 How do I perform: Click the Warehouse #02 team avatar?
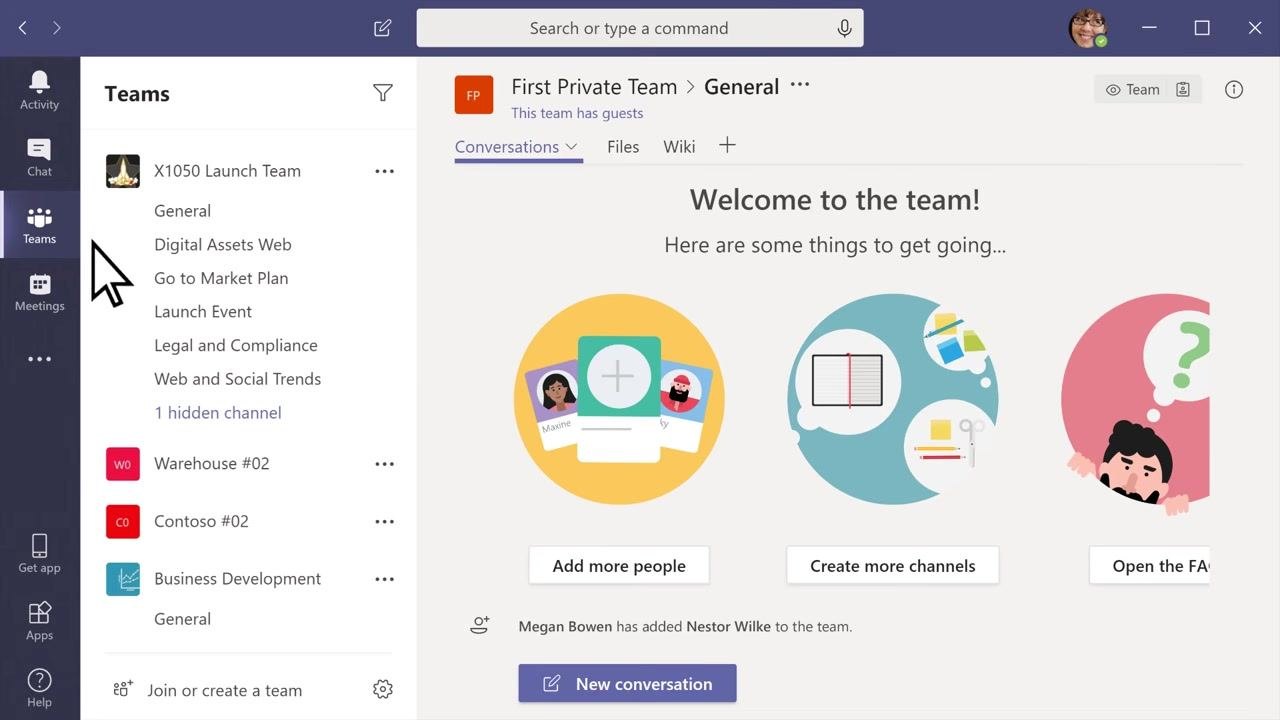[x=123, y=464]
